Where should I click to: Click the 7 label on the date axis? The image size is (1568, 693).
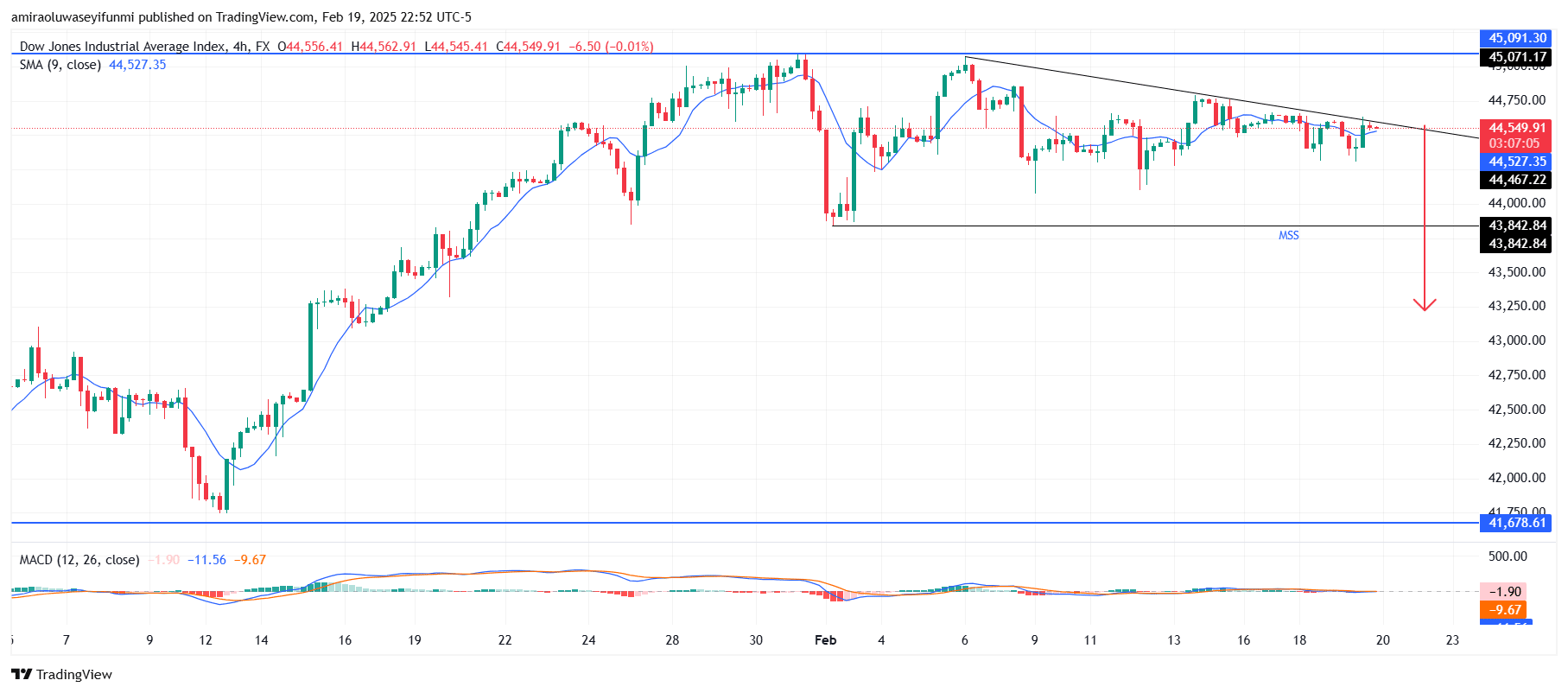(67, 640)
